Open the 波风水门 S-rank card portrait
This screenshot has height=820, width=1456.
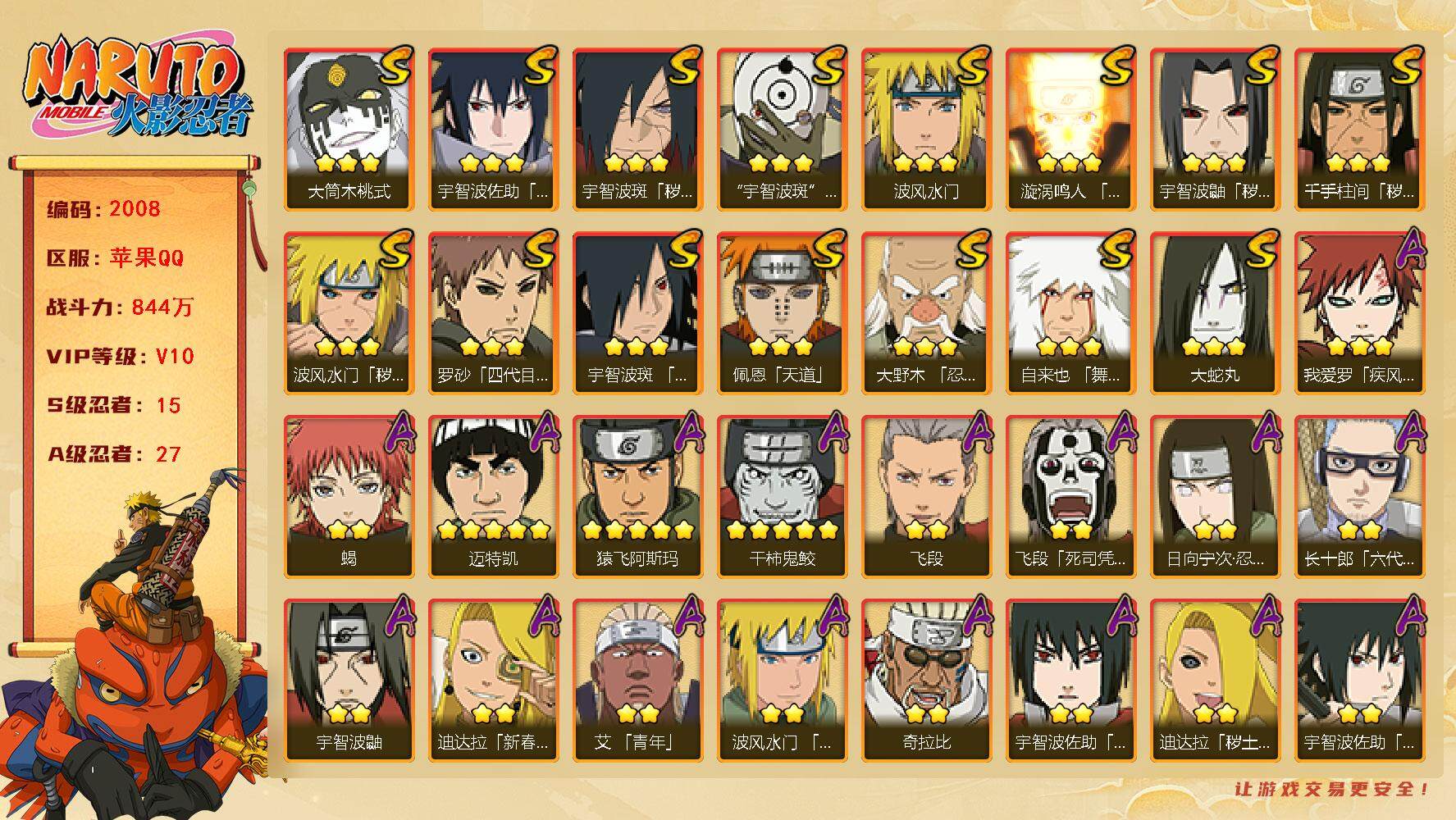click(x=926, y=130)
